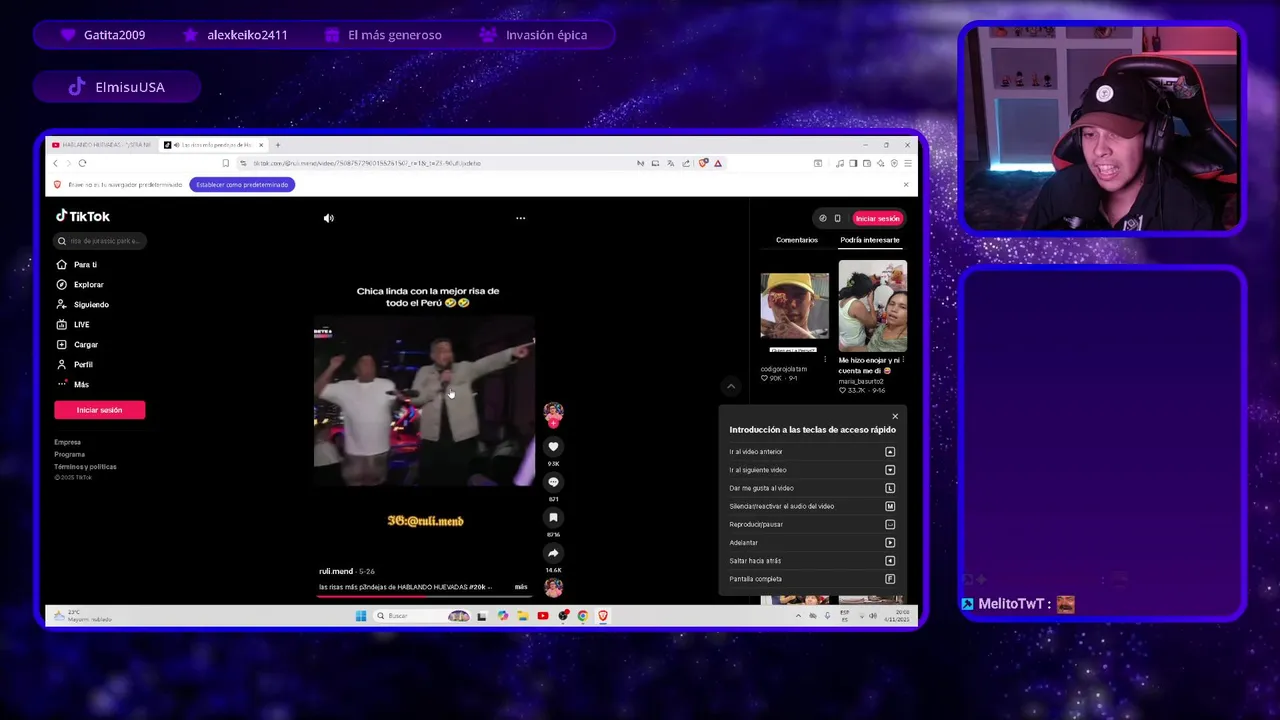Viewport: 1280px width, 720px height.
Task: Click the left-arrow key icon for Saltar atrás
Action: pyautogui.click(x=890, y=561)
